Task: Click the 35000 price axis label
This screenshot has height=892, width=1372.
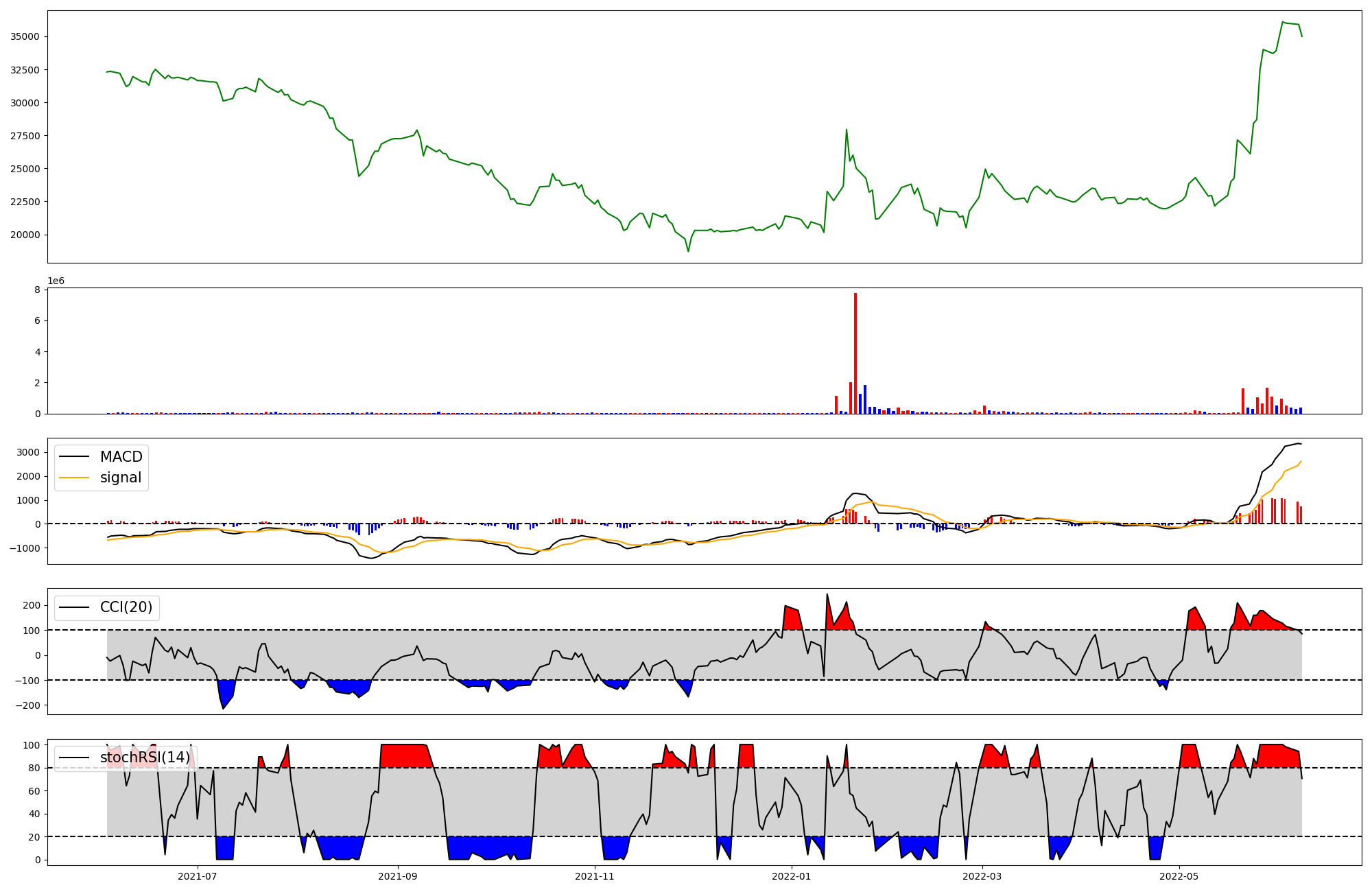Action: [26, 36]
